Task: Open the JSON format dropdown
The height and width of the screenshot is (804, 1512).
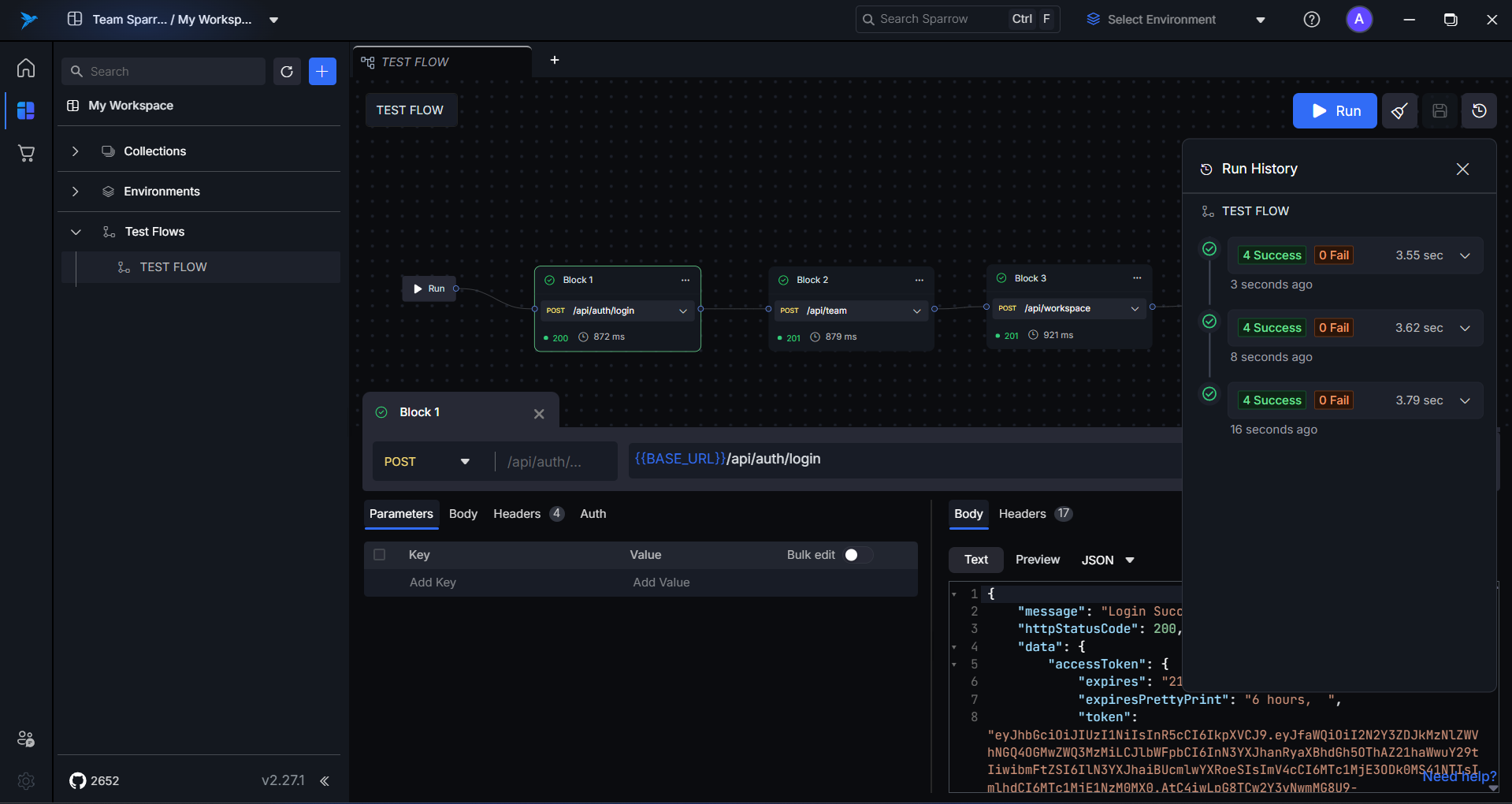Action: tap(1108, 560)
